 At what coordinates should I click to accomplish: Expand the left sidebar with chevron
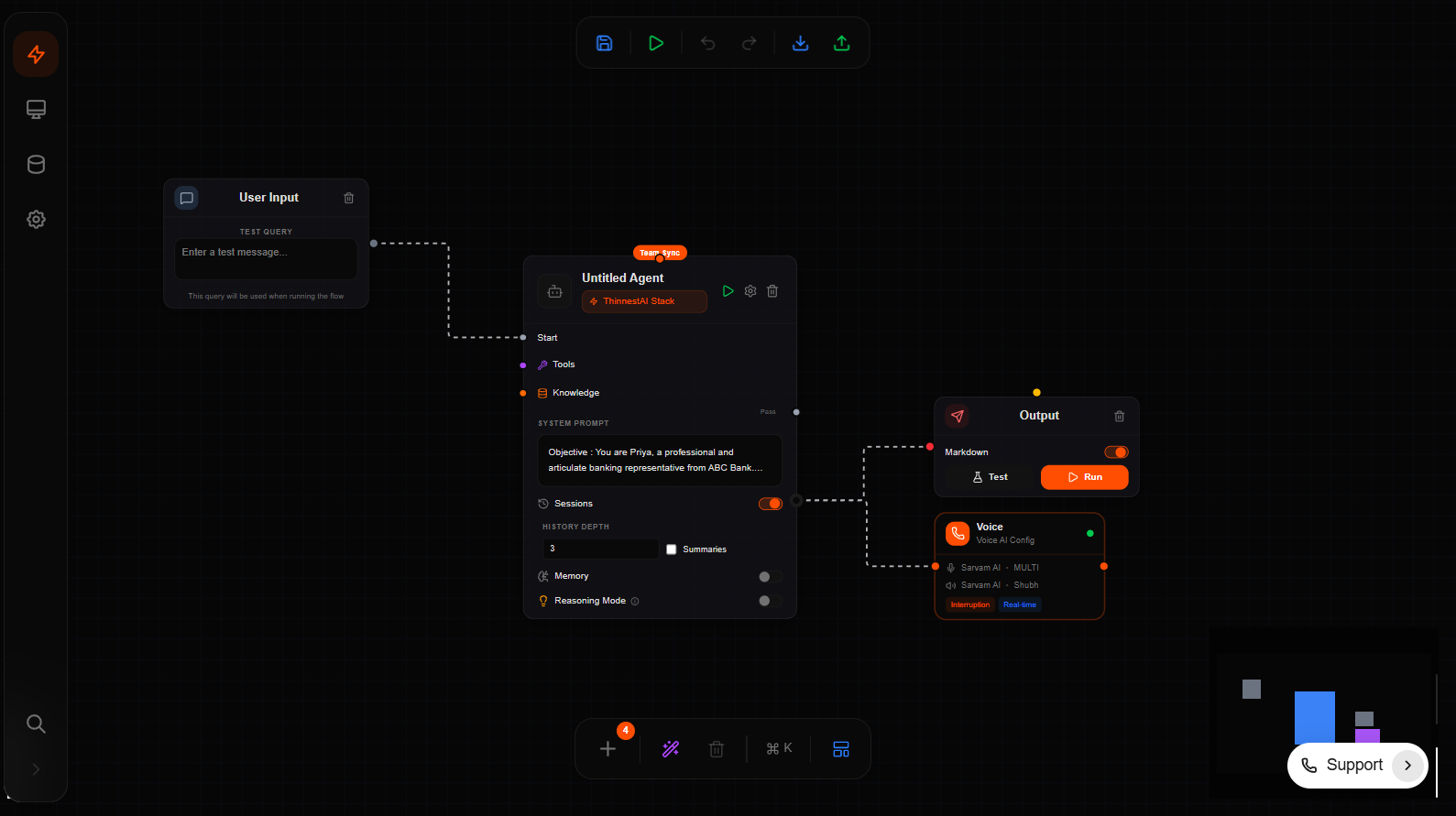36,769
